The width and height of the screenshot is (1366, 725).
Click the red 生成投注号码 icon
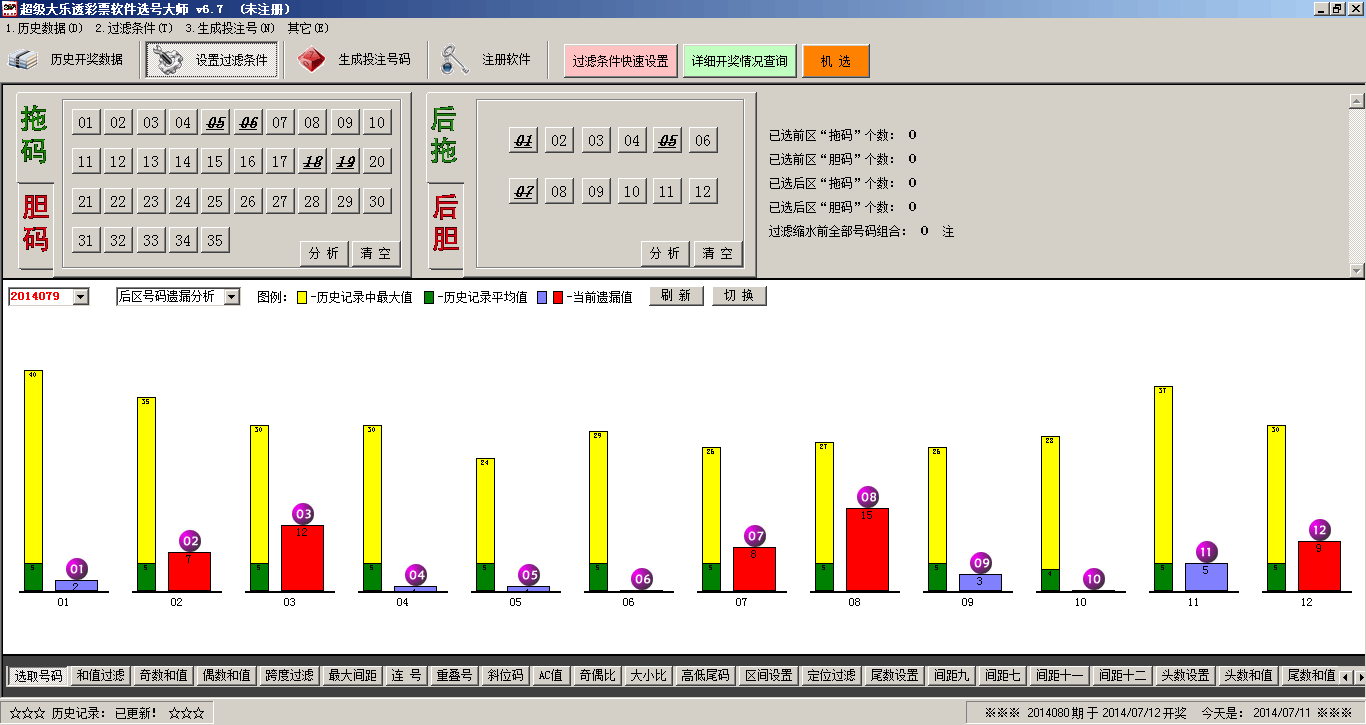coord(311,60)
